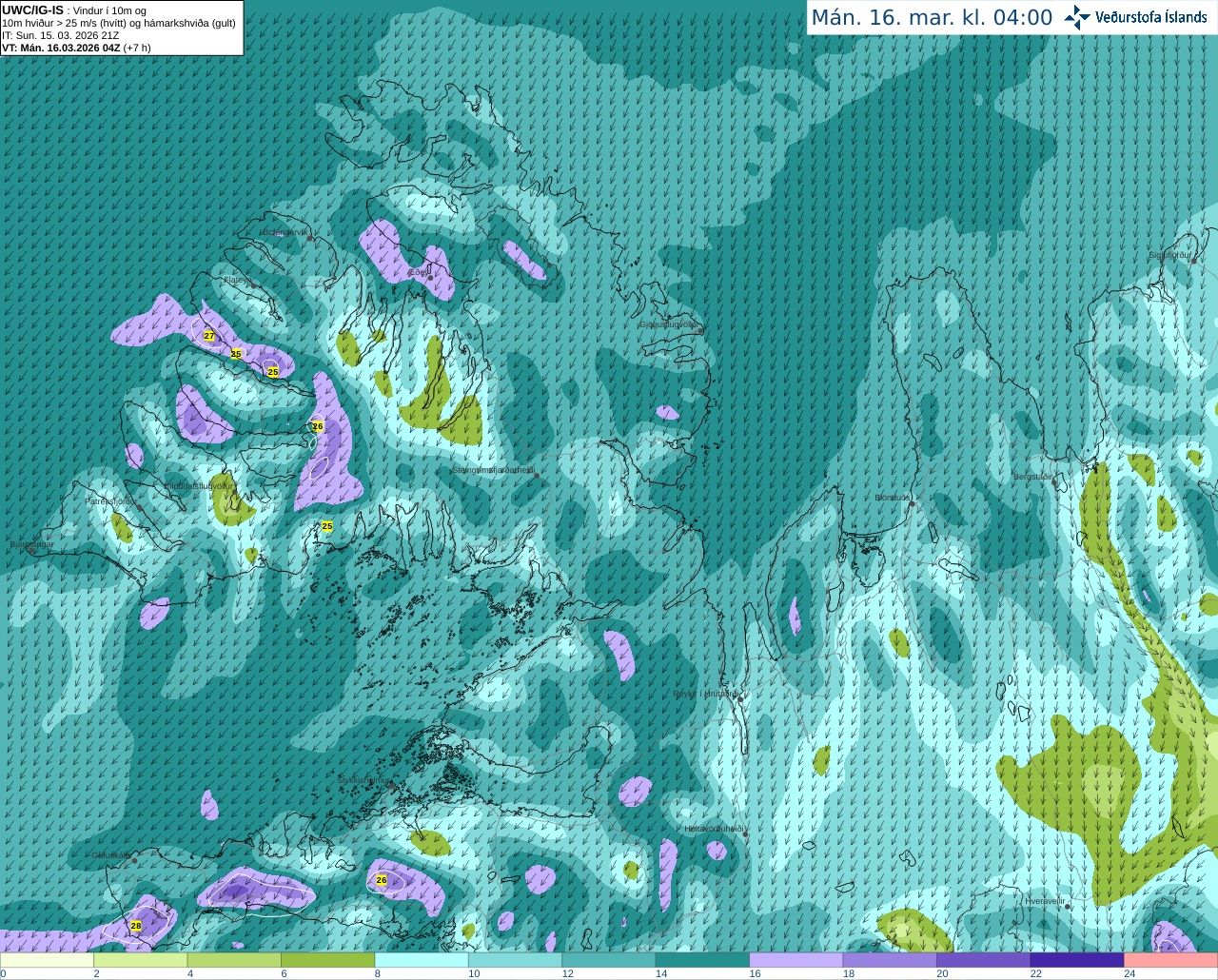Pick the 18–20 medium purple legend swatch

(890, 960)
